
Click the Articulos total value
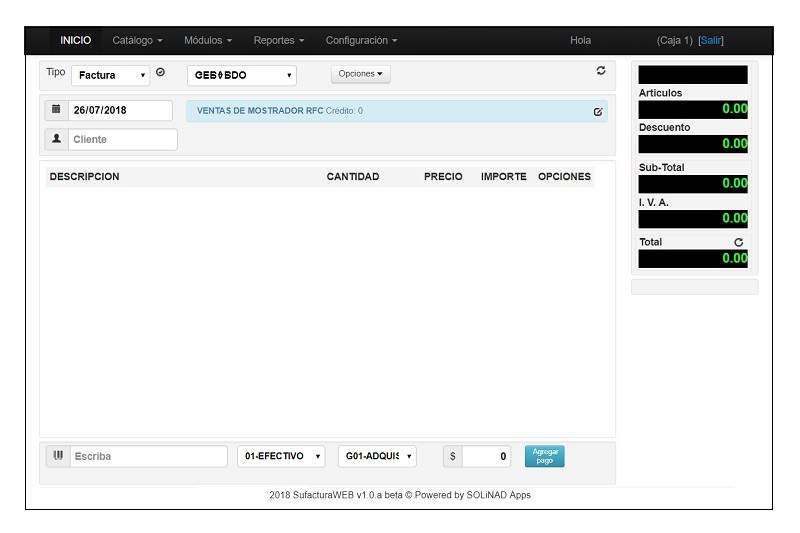[x=693, y=109]
